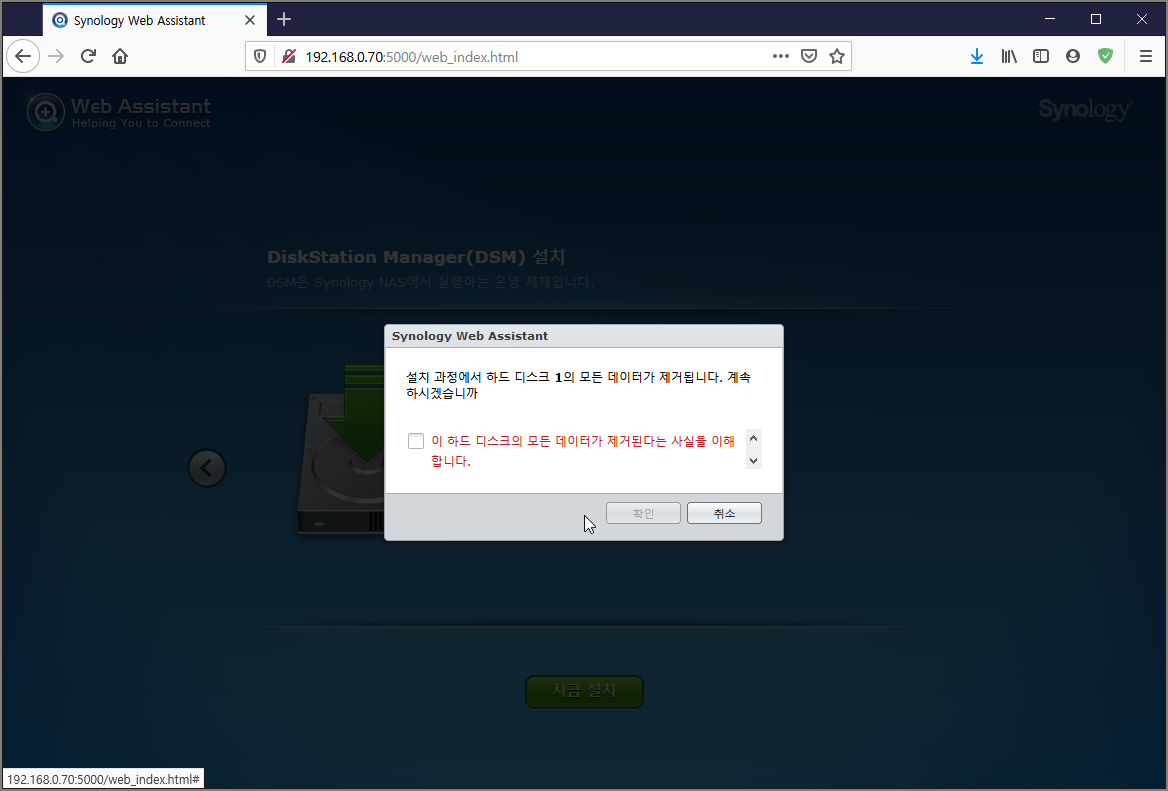Screen dimensions: 1168x791
Task: Open the browser home page icon
Action: click(120, 57)
